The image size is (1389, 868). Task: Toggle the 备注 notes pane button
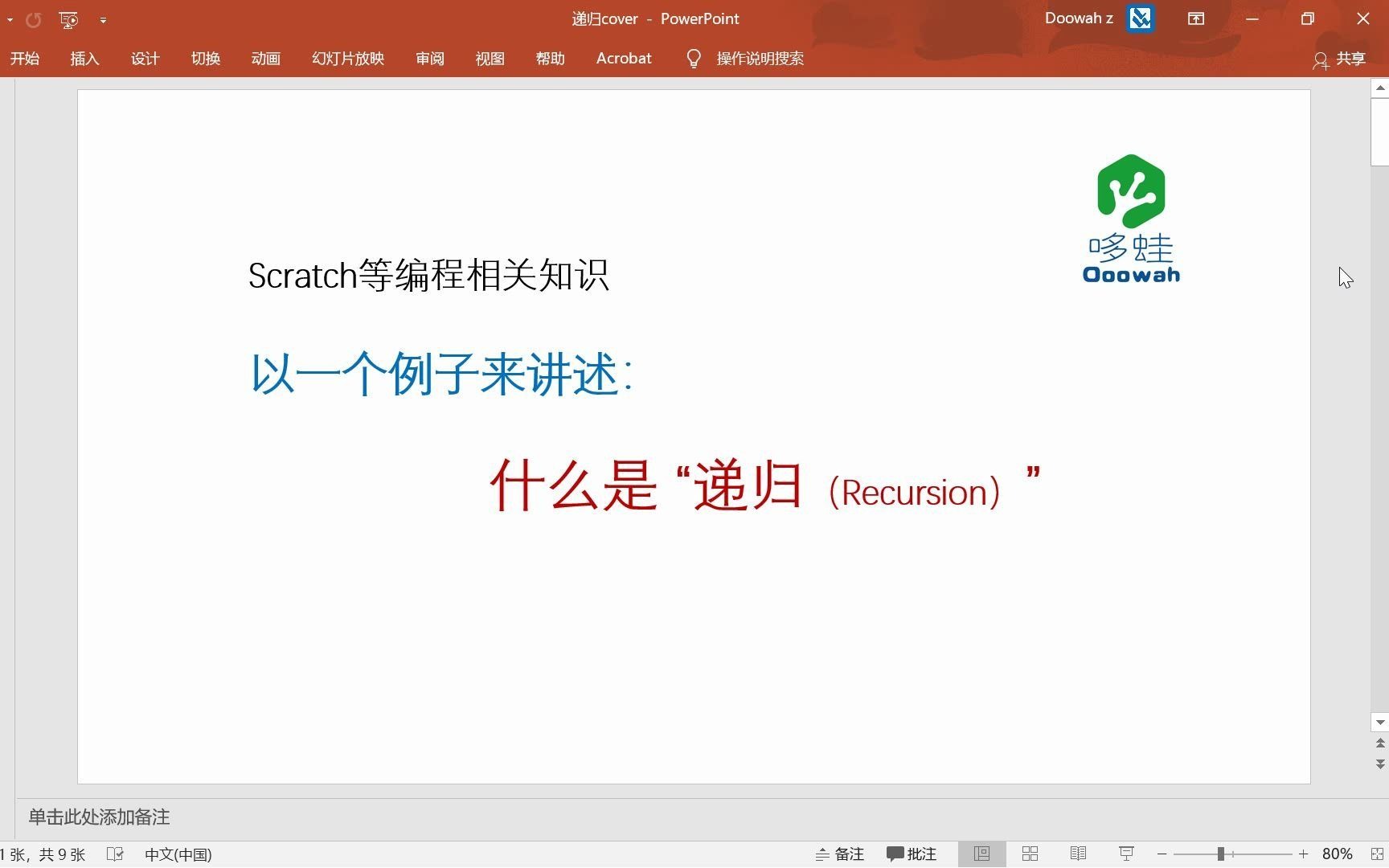click(840, 854)
